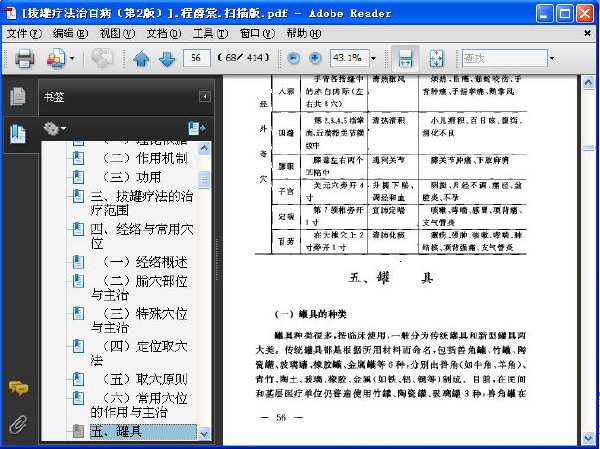600x449 pixels.
Task: Select bookmark 四、经络与常用穴位
Action: click(142, 236)
